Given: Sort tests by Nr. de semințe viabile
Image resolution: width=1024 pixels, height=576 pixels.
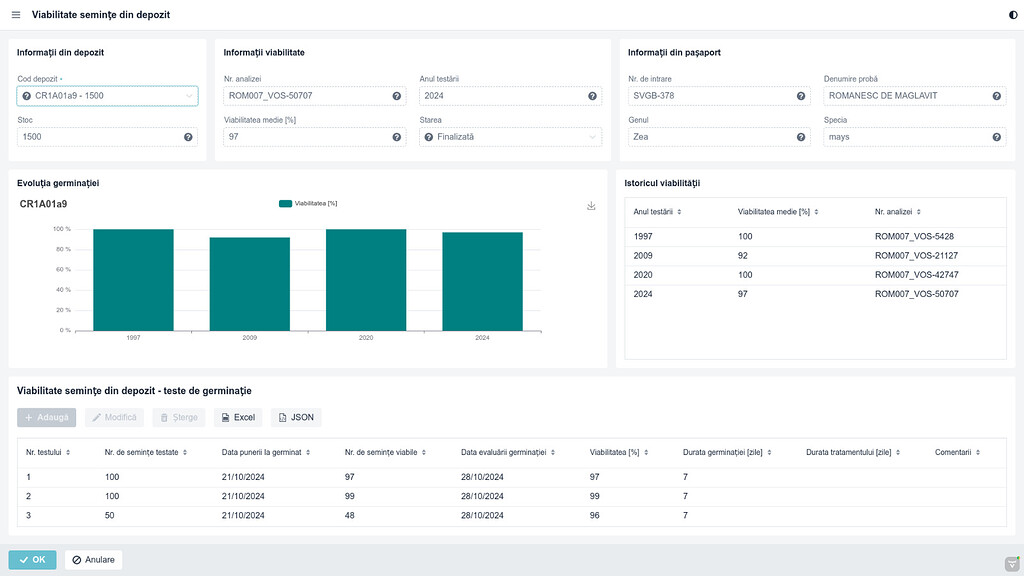Looking at the screenshot, I should click(384, 452).
